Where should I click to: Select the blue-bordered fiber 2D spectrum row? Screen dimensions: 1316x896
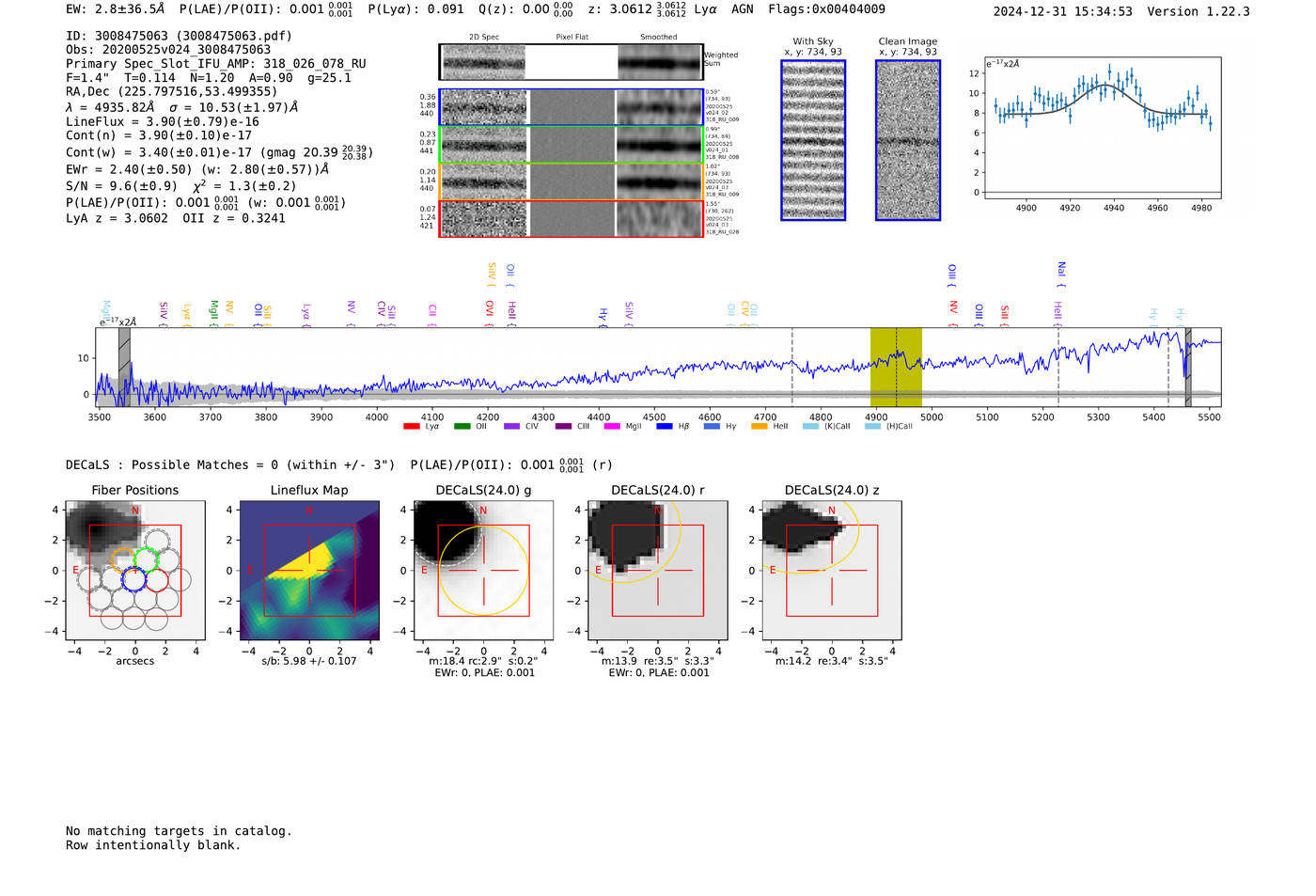[572, 107]
